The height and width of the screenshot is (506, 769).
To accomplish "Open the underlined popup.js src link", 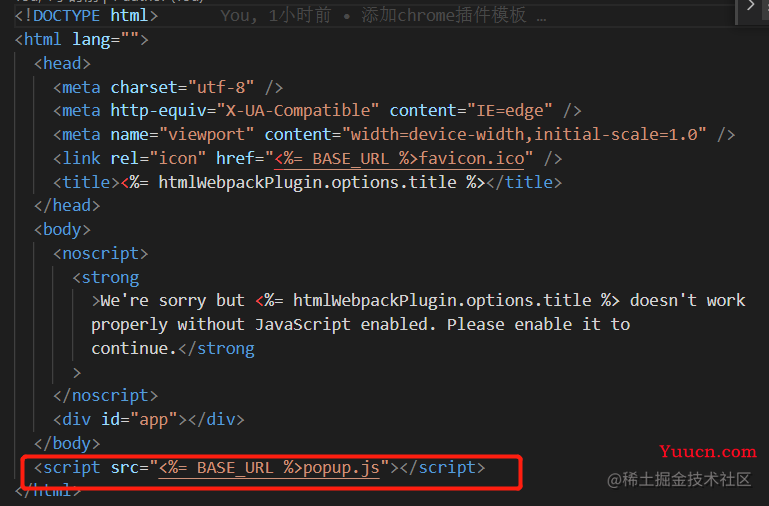I will coord(269,468).
